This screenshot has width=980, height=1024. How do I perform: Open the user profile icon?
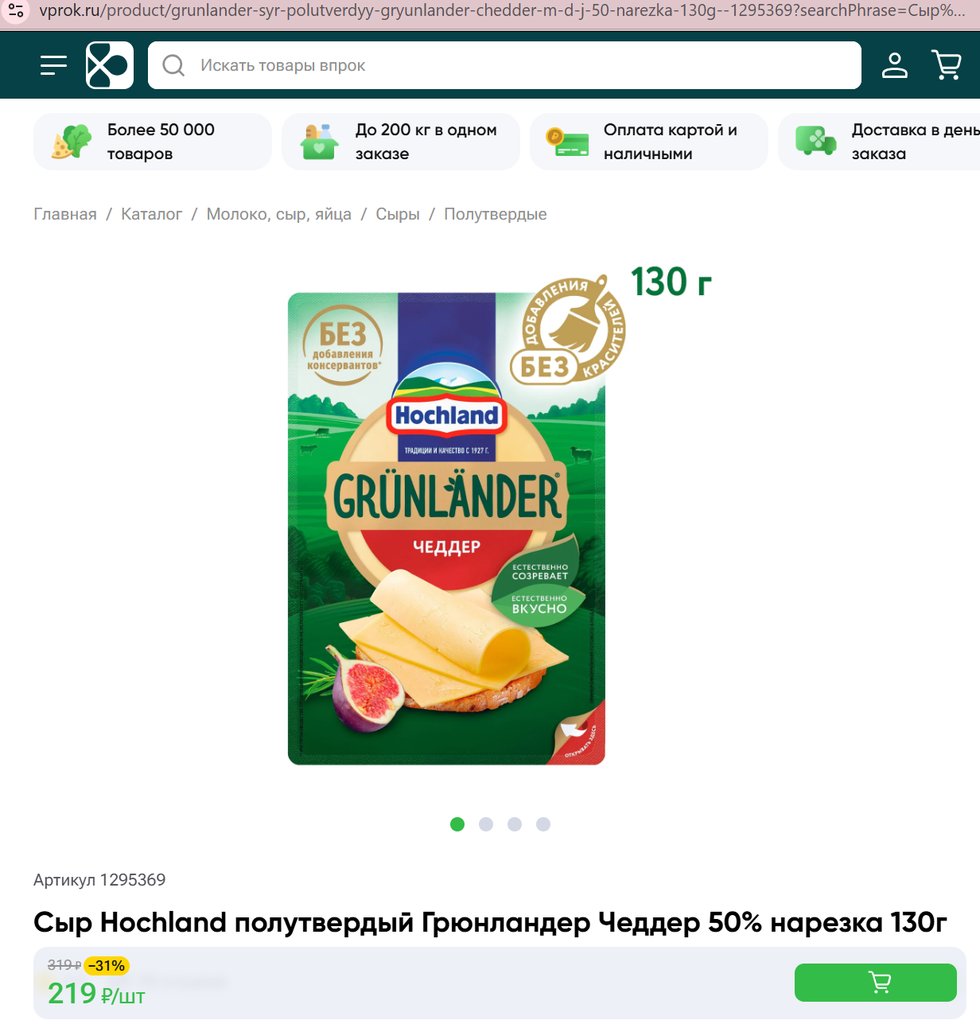click(x=894, y=65)
